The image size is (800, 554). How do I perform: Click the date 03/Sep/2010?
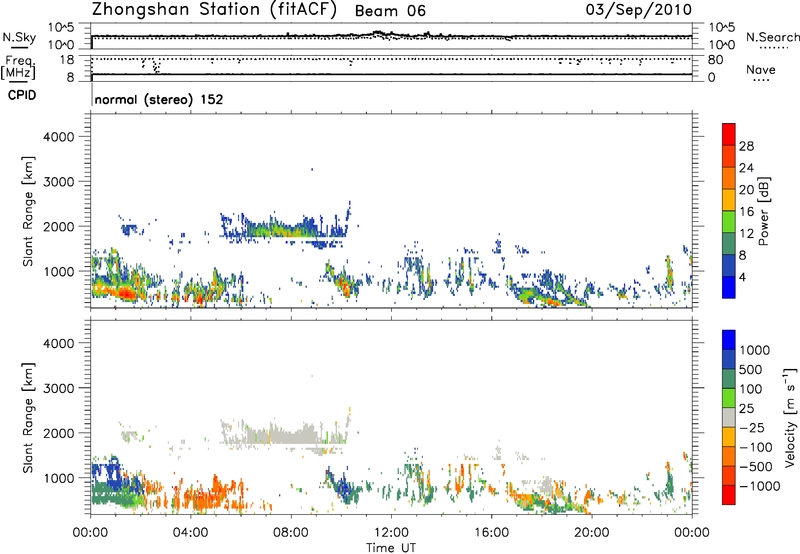click(639, 9)
